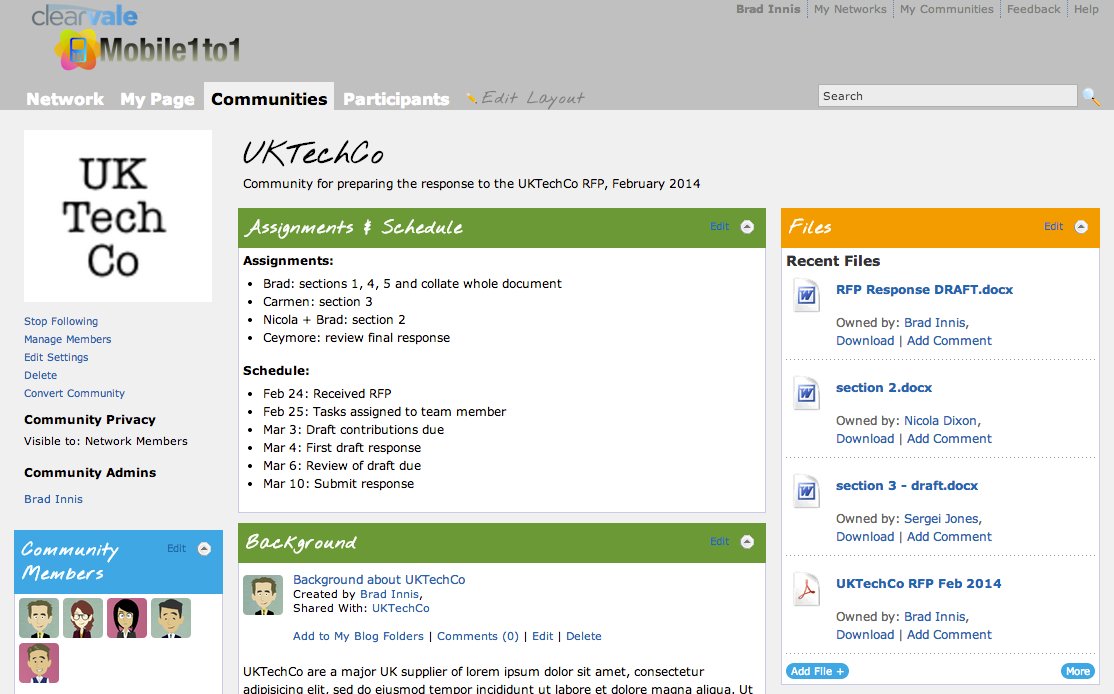This screenshot has width=1114, height=694.
Task: Click the Add File button
Action: click(x=817, y=671)
